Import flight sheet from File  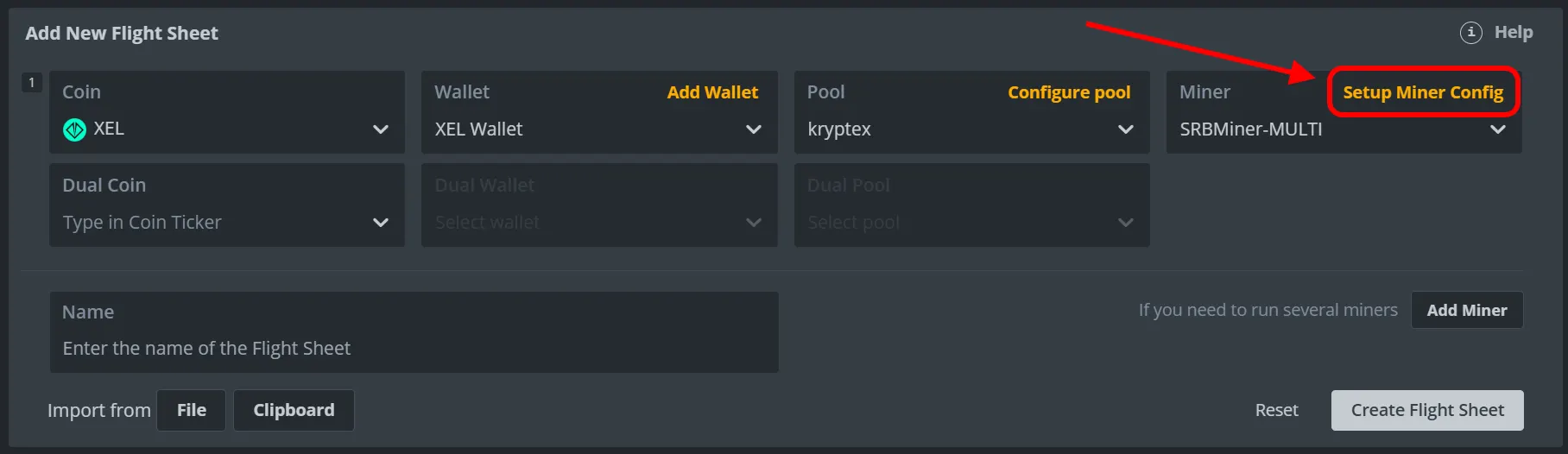[x=191, y=410]
